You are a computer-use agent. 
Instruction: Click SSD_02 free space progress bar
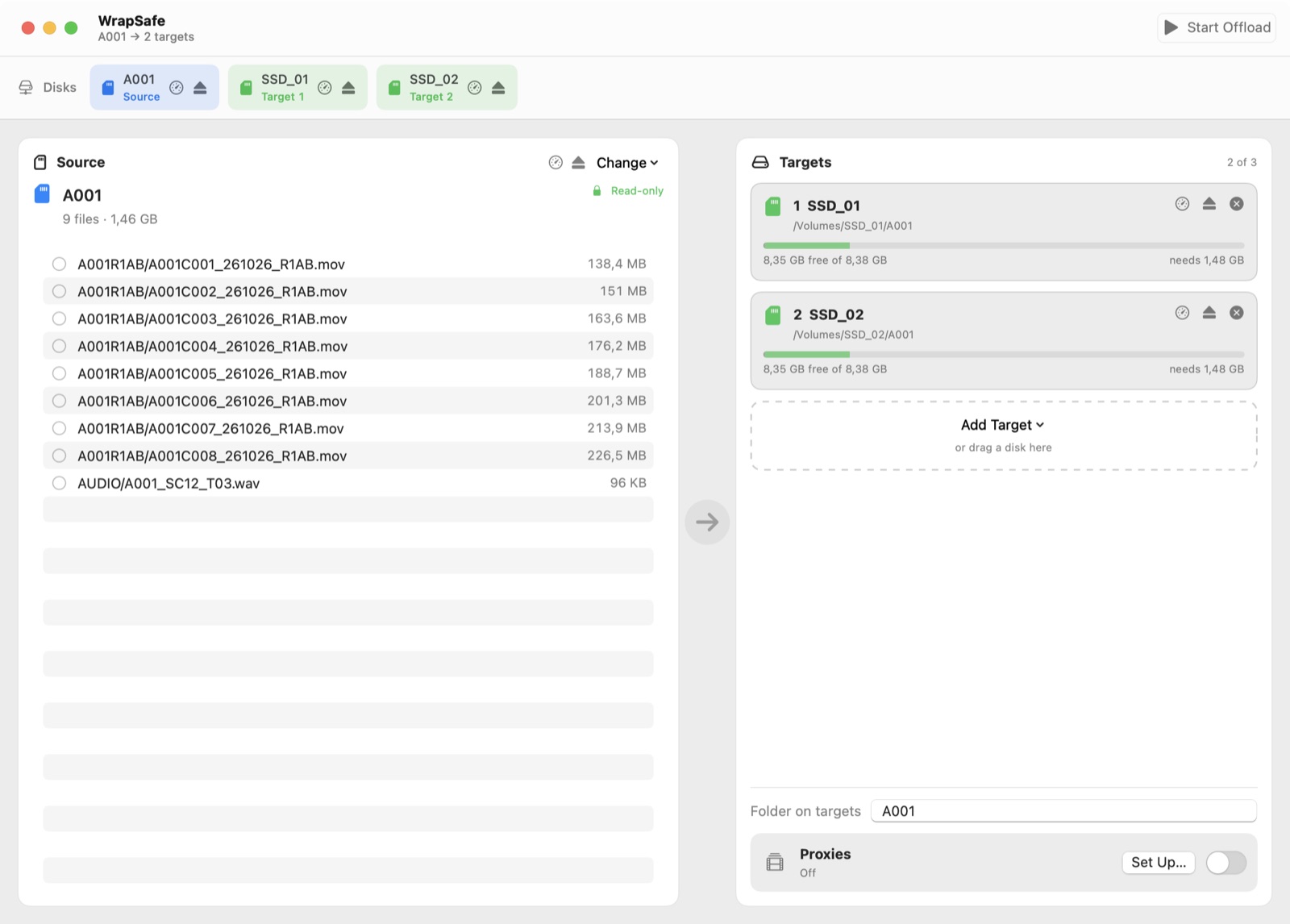point(1004,354)
